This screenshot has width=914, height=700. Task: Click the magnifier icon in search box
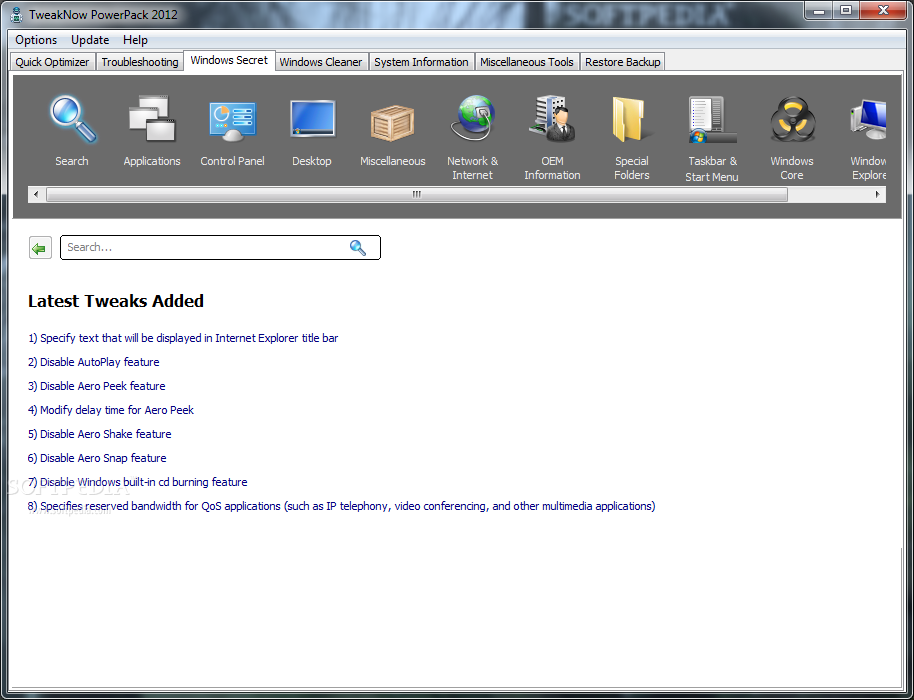coord(357,248)
